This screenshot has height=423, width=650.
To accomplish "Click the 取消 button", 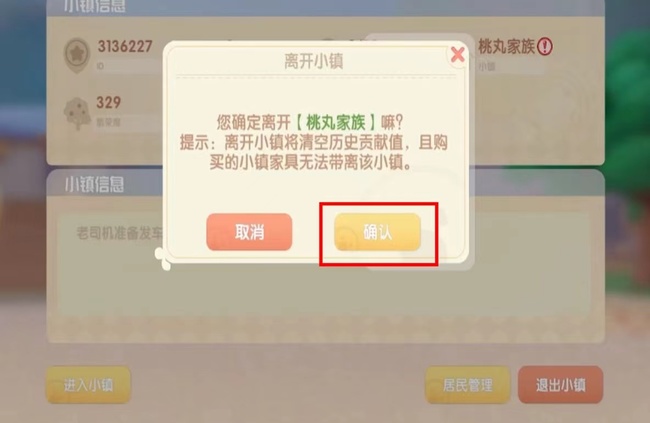I will point(249,232).
